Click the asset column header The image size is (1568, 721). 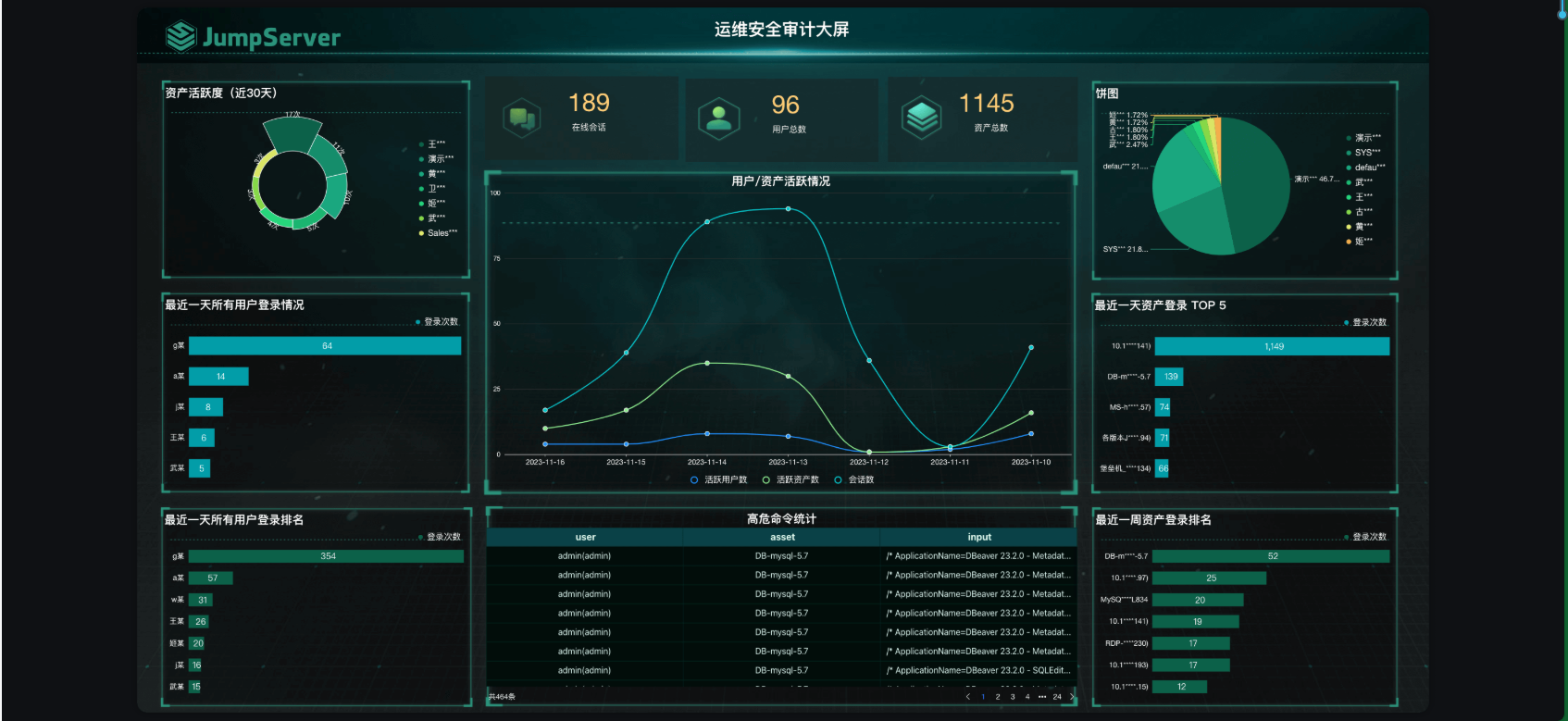pyautogui.click(x=782, y=537)
